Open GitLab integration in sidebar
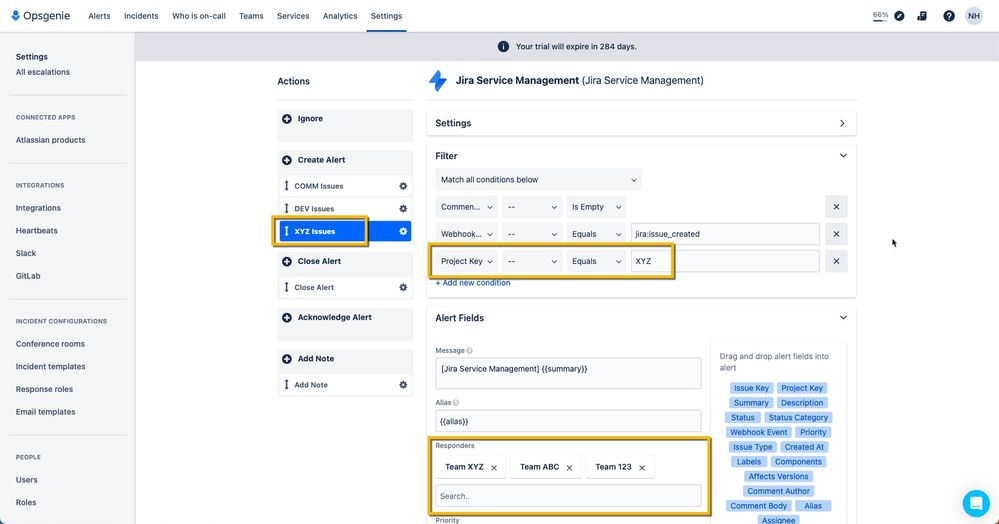The width and height of the screenshot is (999, 524). pos(28,276)
